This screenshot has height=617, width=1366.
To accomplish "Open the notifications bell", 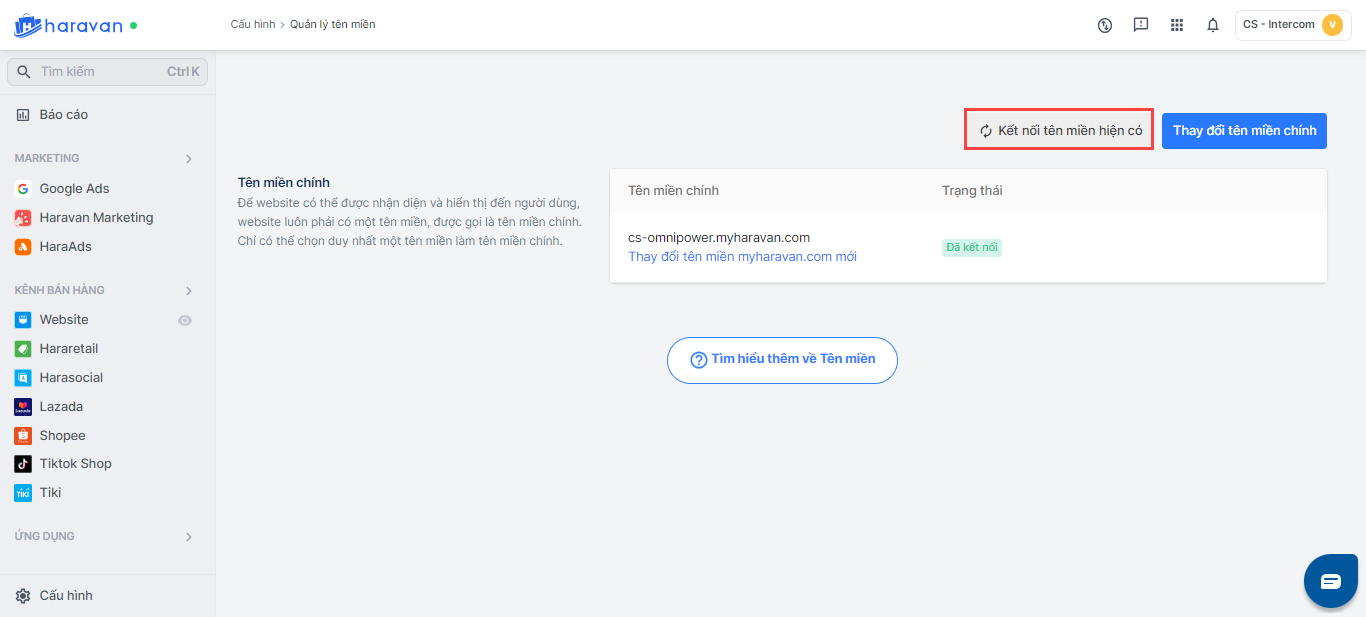I will [x=1213, y=25].
